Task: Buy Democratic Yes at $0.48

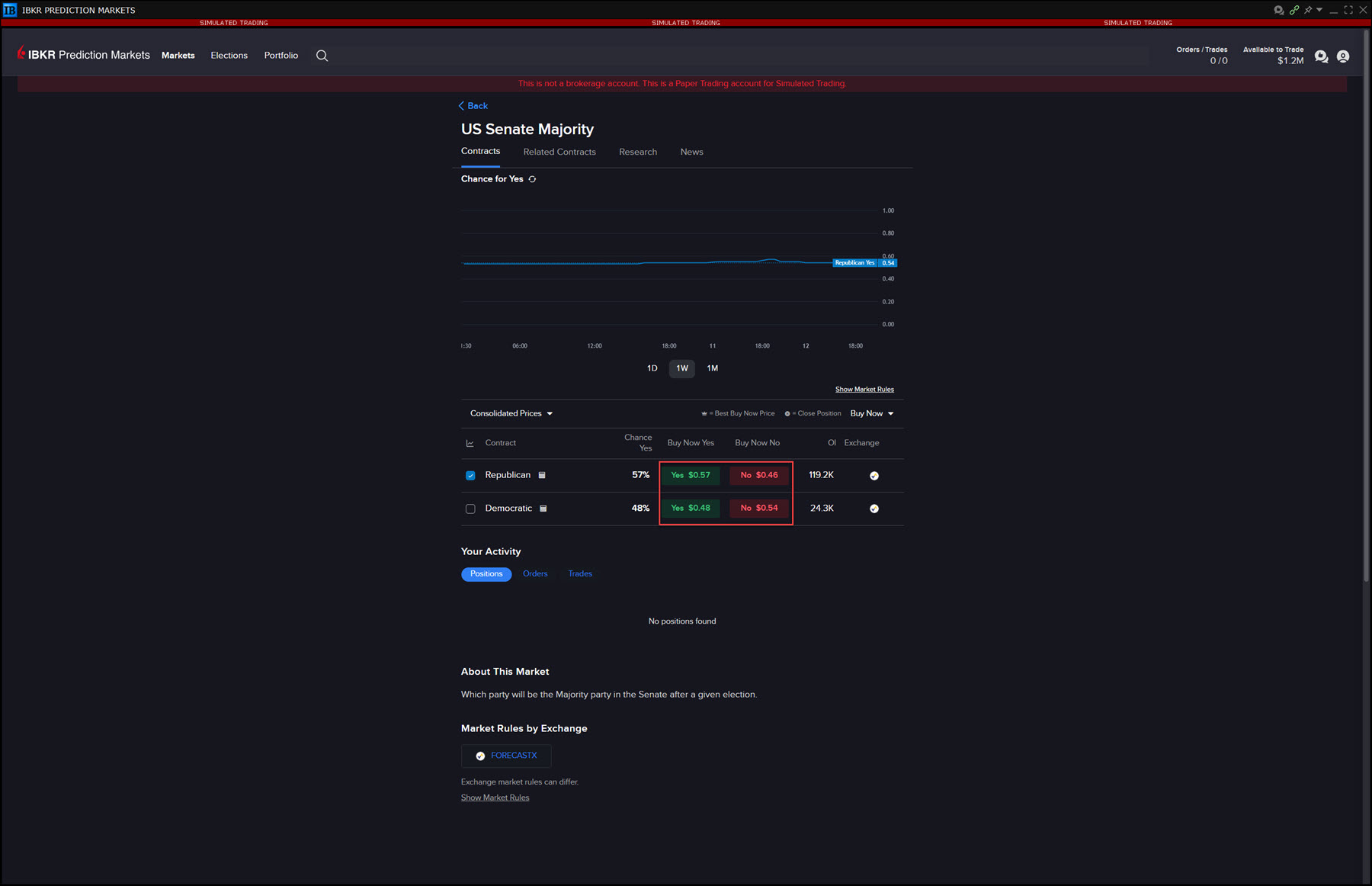Action: (691, 508)
